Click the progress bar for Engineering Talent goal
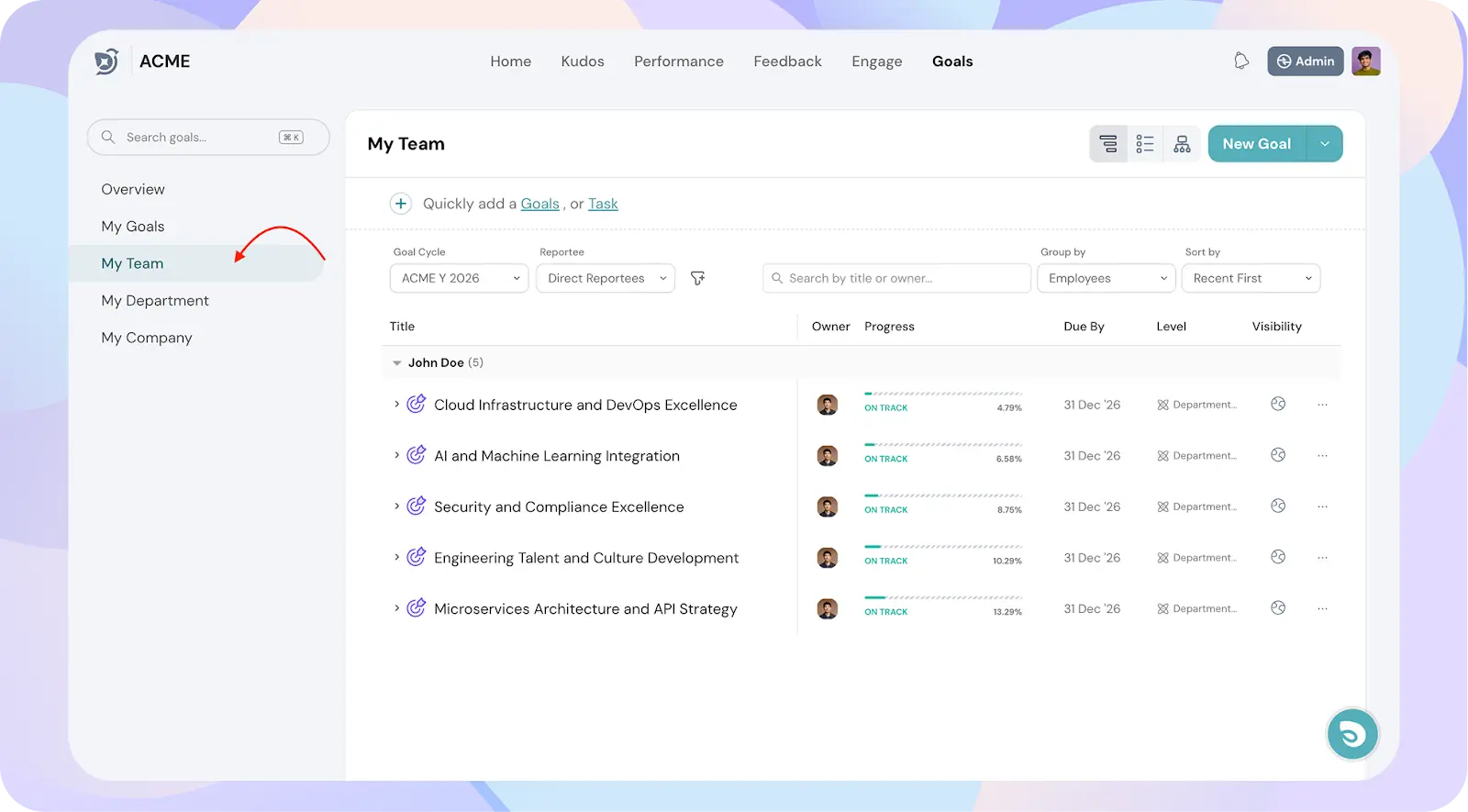The width and height of the screenshot is (1468, 812). coord(942,547)
